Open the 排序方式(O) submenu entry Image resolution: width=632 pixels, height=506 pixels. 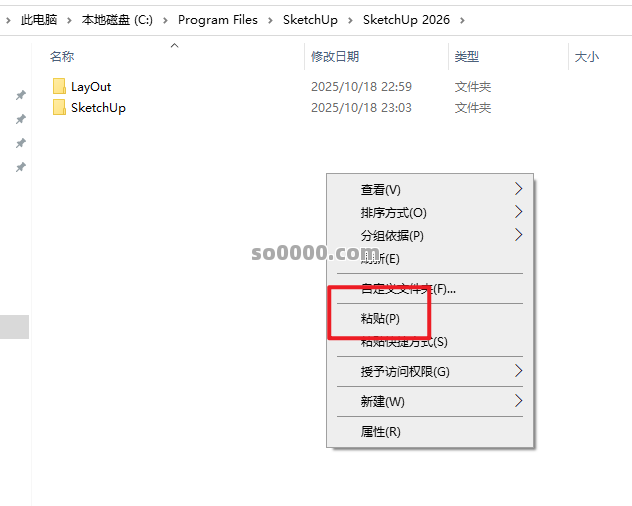coord(393,213)
